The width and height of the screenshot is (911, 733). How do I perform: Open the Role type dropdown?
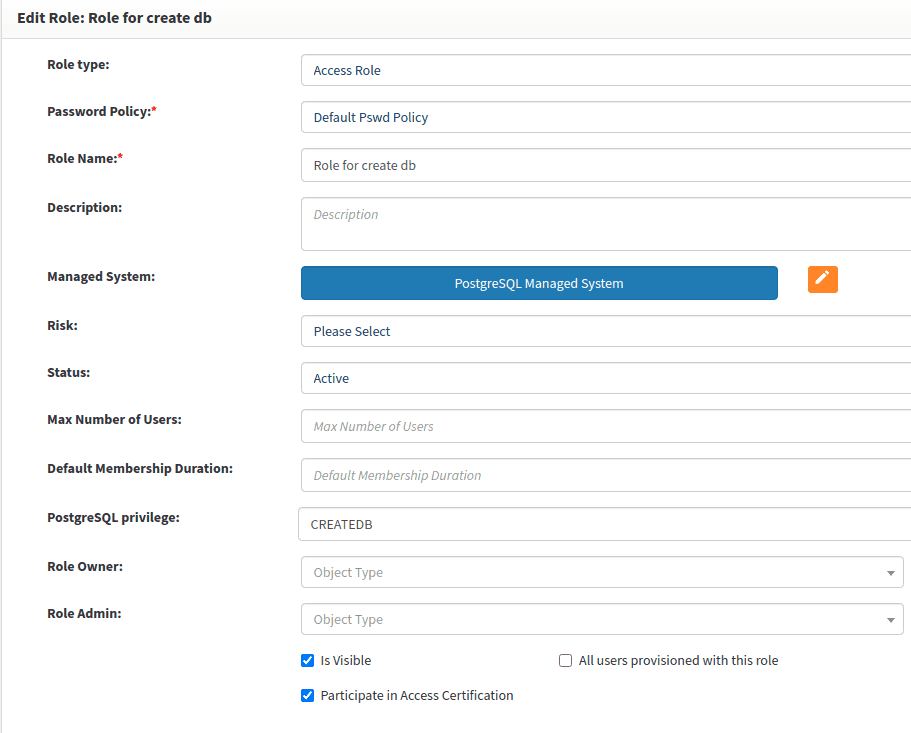click(x=605, y=70)
